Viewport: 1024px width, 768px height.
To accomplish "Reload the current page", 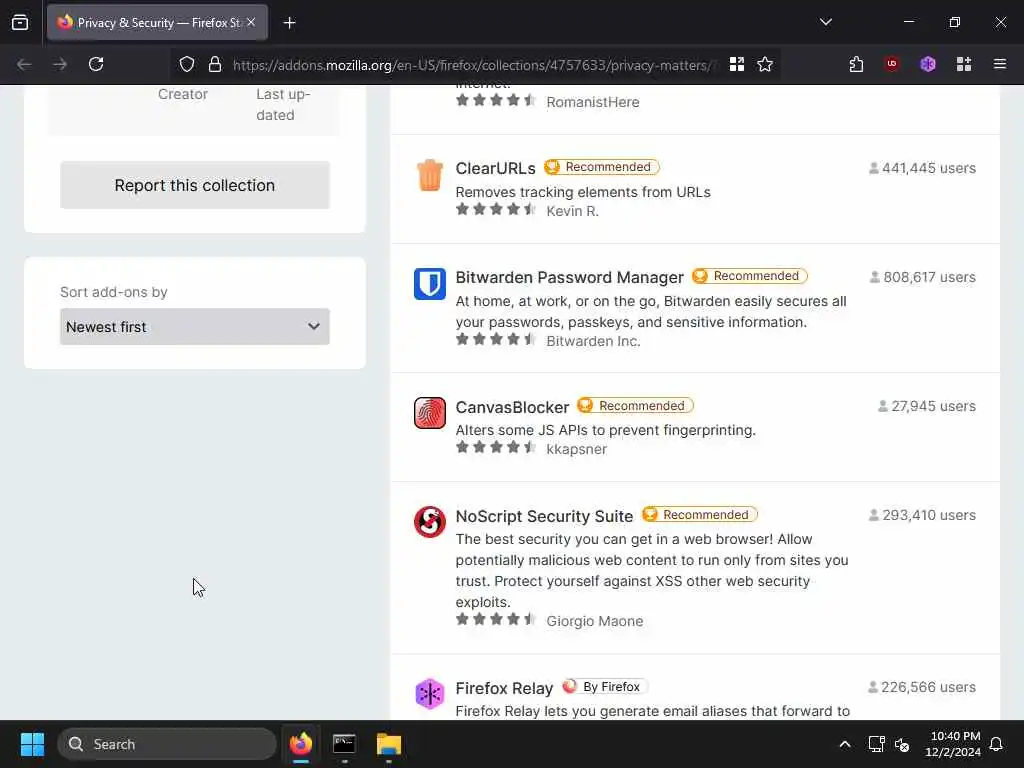I will pos(96,64).
